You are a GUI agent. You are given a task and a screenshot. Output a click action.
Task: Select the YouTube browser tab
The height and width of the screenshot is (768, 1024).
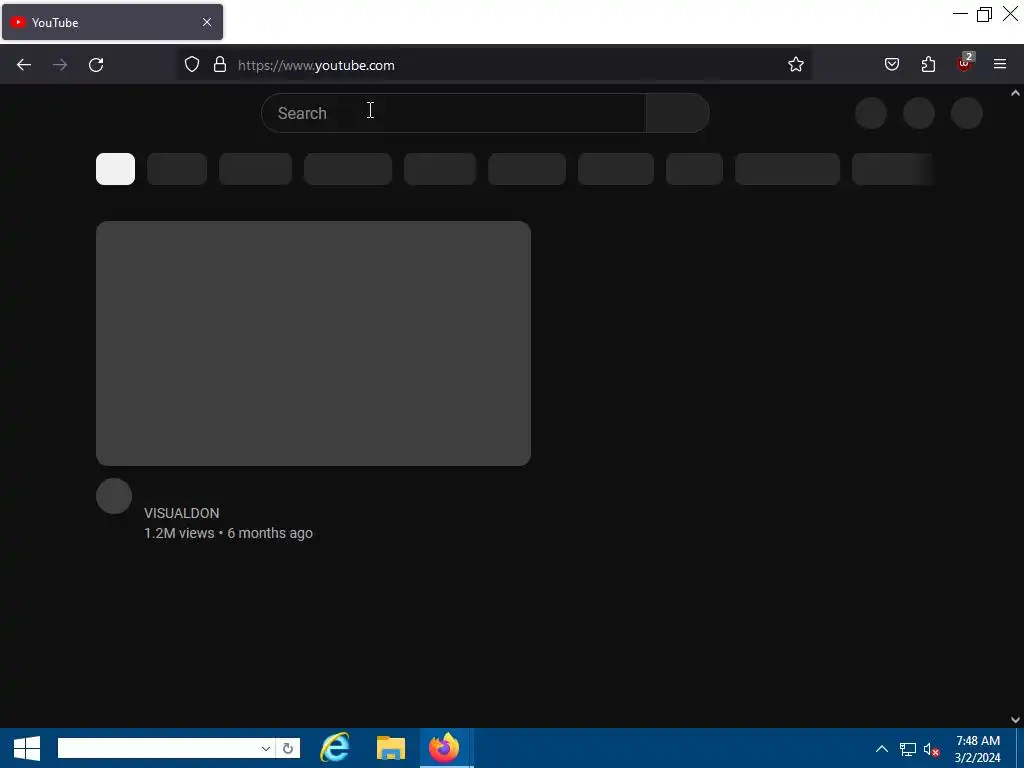(112, 22)
